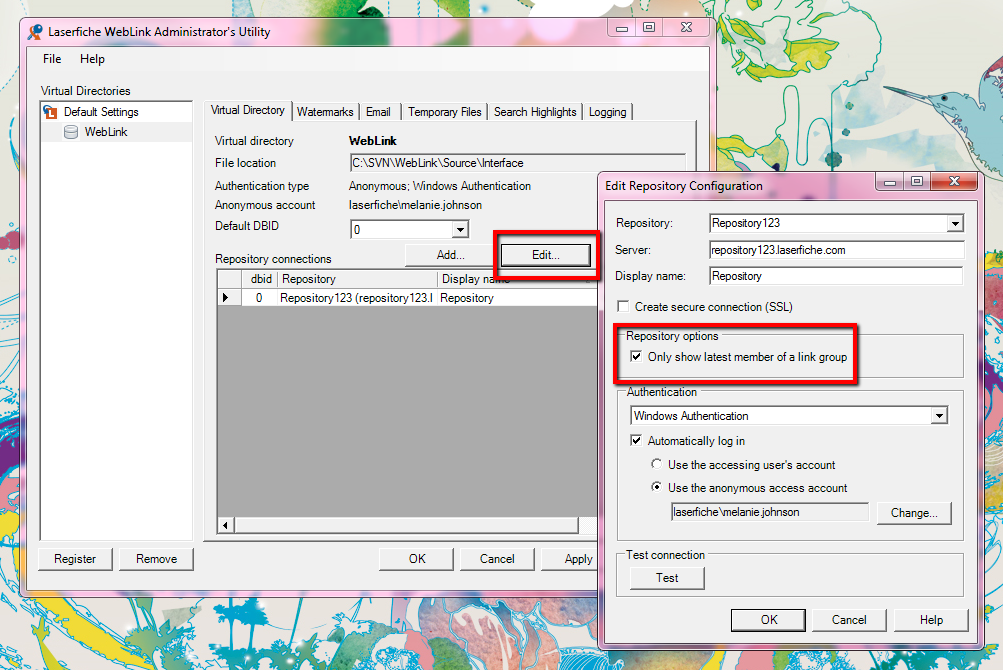Switch to the Virtual Directory tab

pos(248,110)
